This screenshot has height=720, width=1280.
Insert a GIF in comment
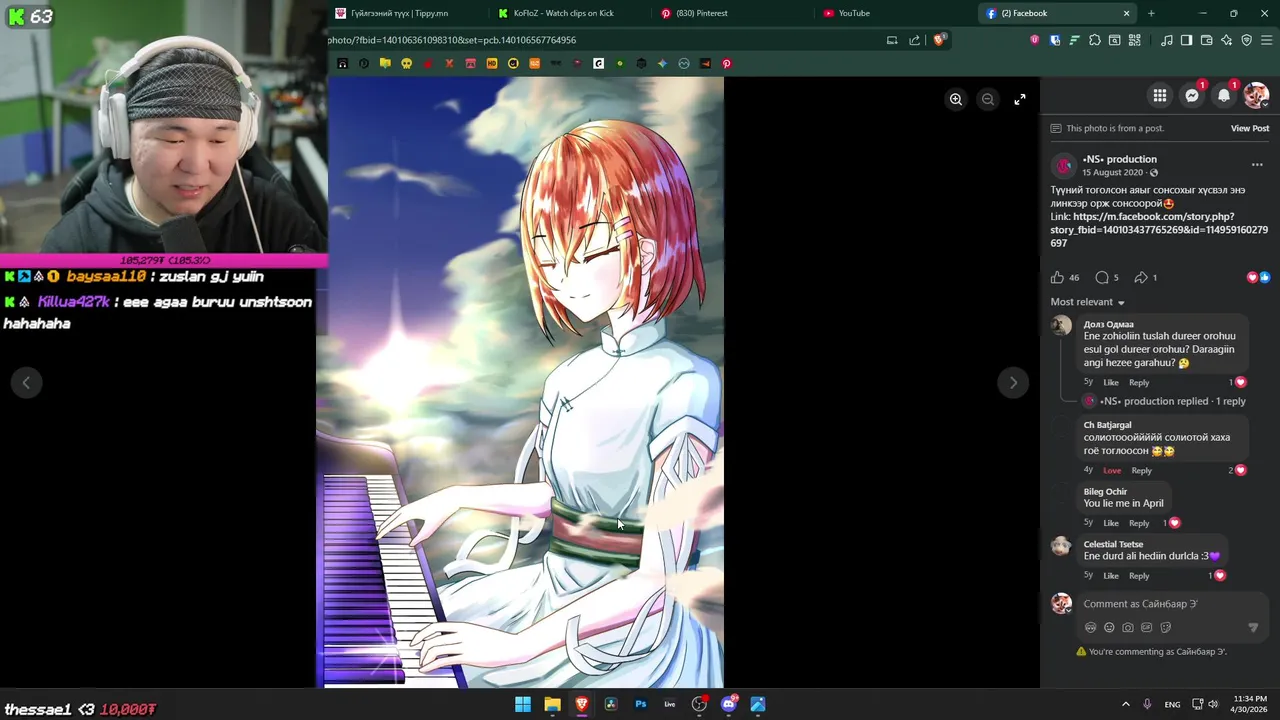pos(1147,628)
